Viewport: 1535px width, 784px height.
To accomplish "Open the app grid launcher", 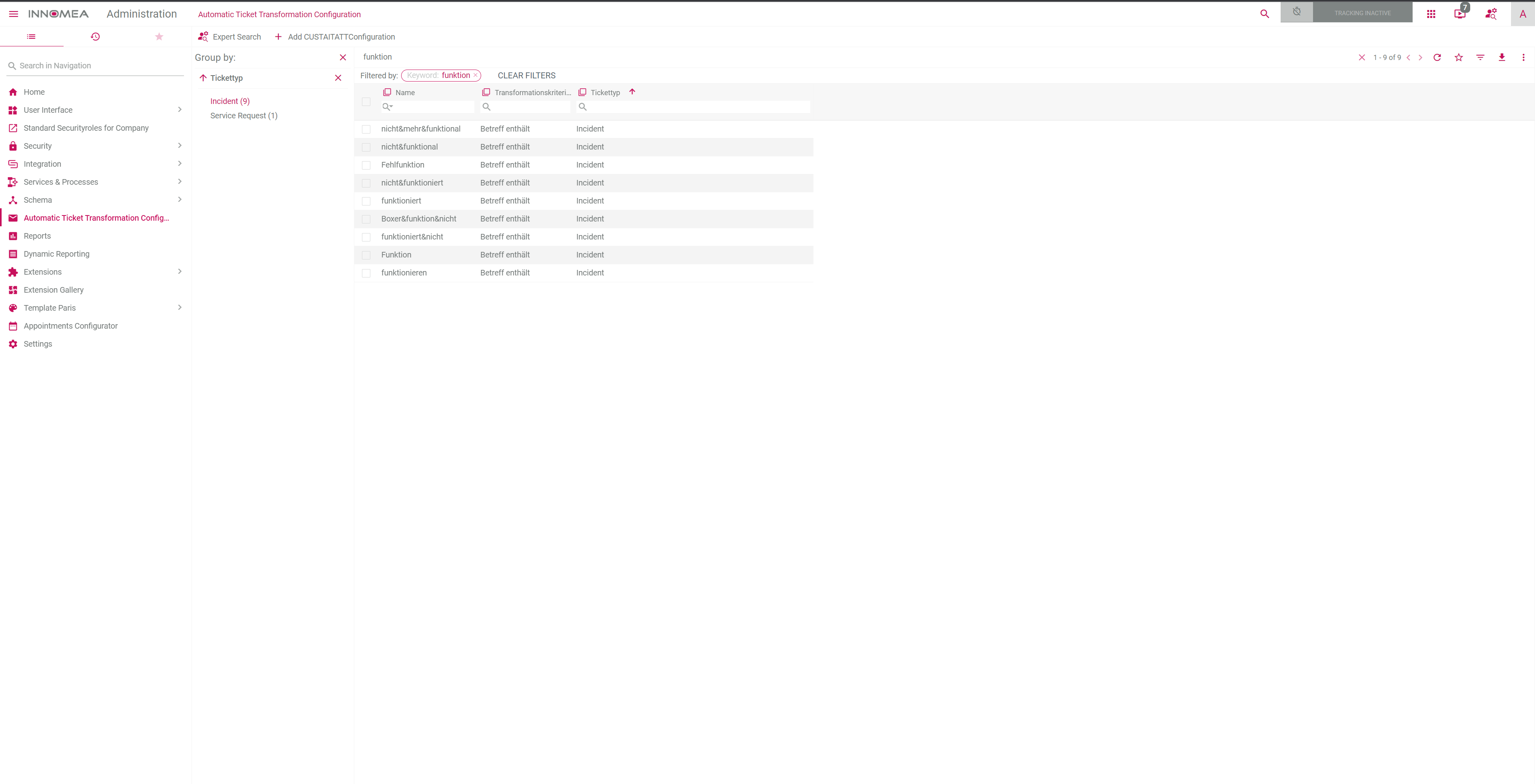I will (1431, 14).
